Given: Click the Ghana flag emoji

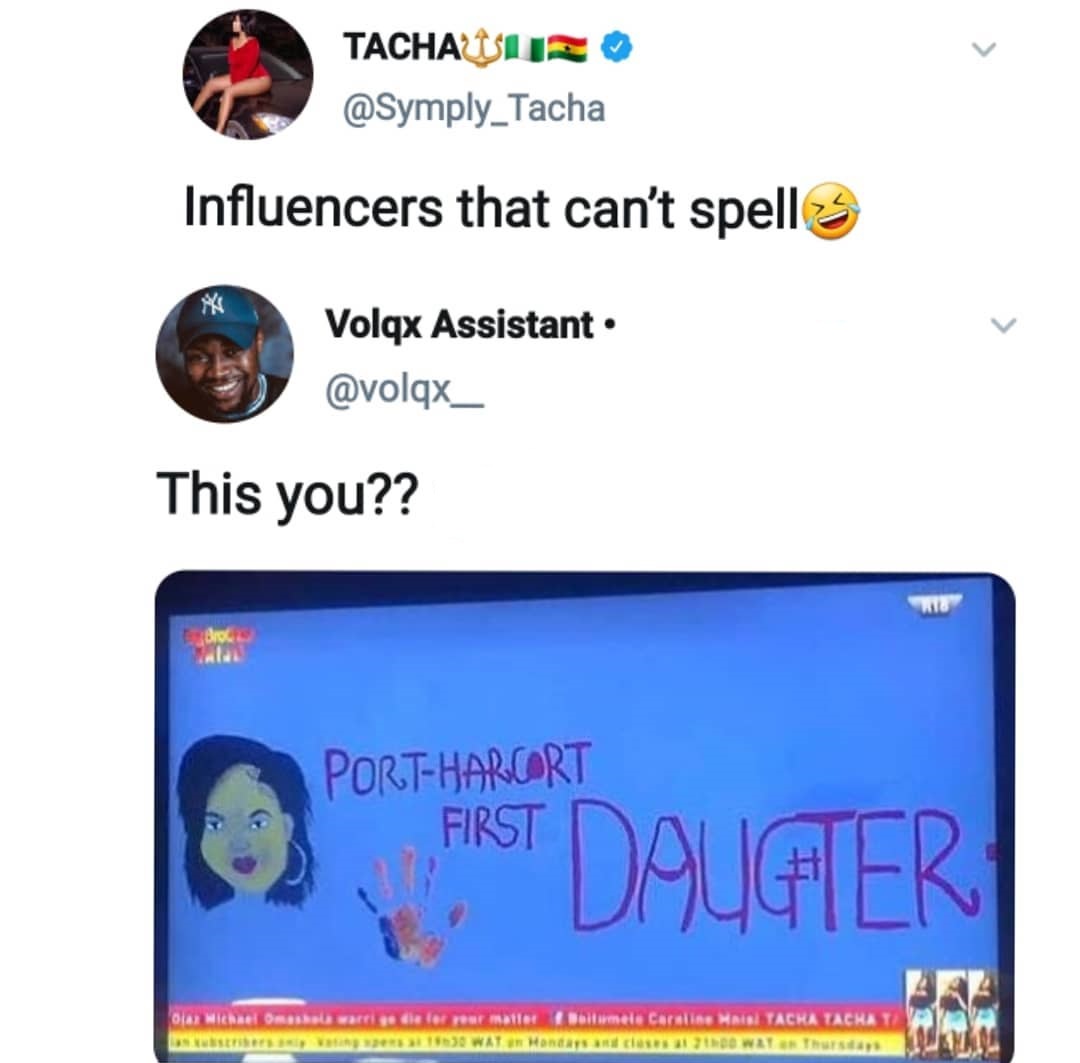Looking at the screenshot, I should [x=568, y=48].
